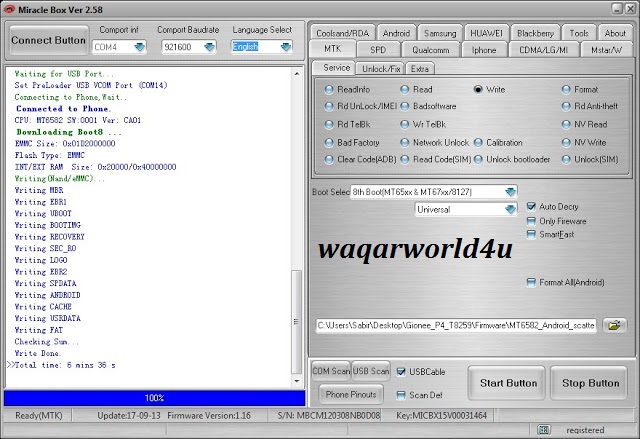Click the 100% progress bar
640x439 pixels.
point(154,398)
